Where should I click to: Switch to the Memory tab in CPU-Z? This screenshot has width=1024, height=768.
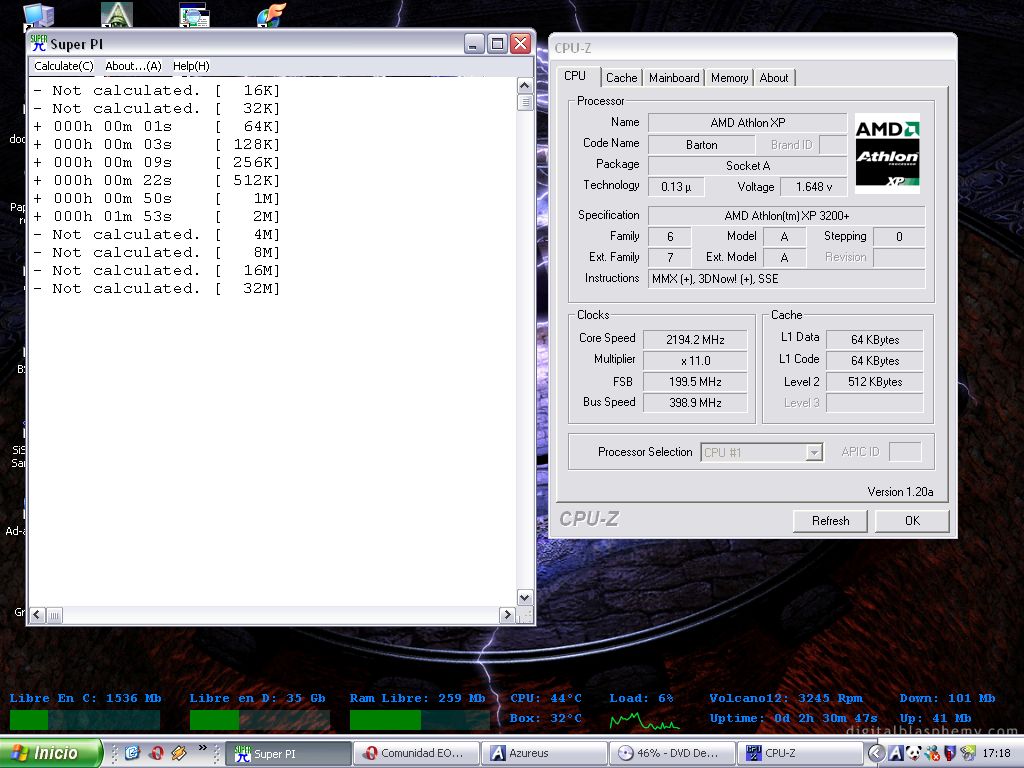(729, 78)
